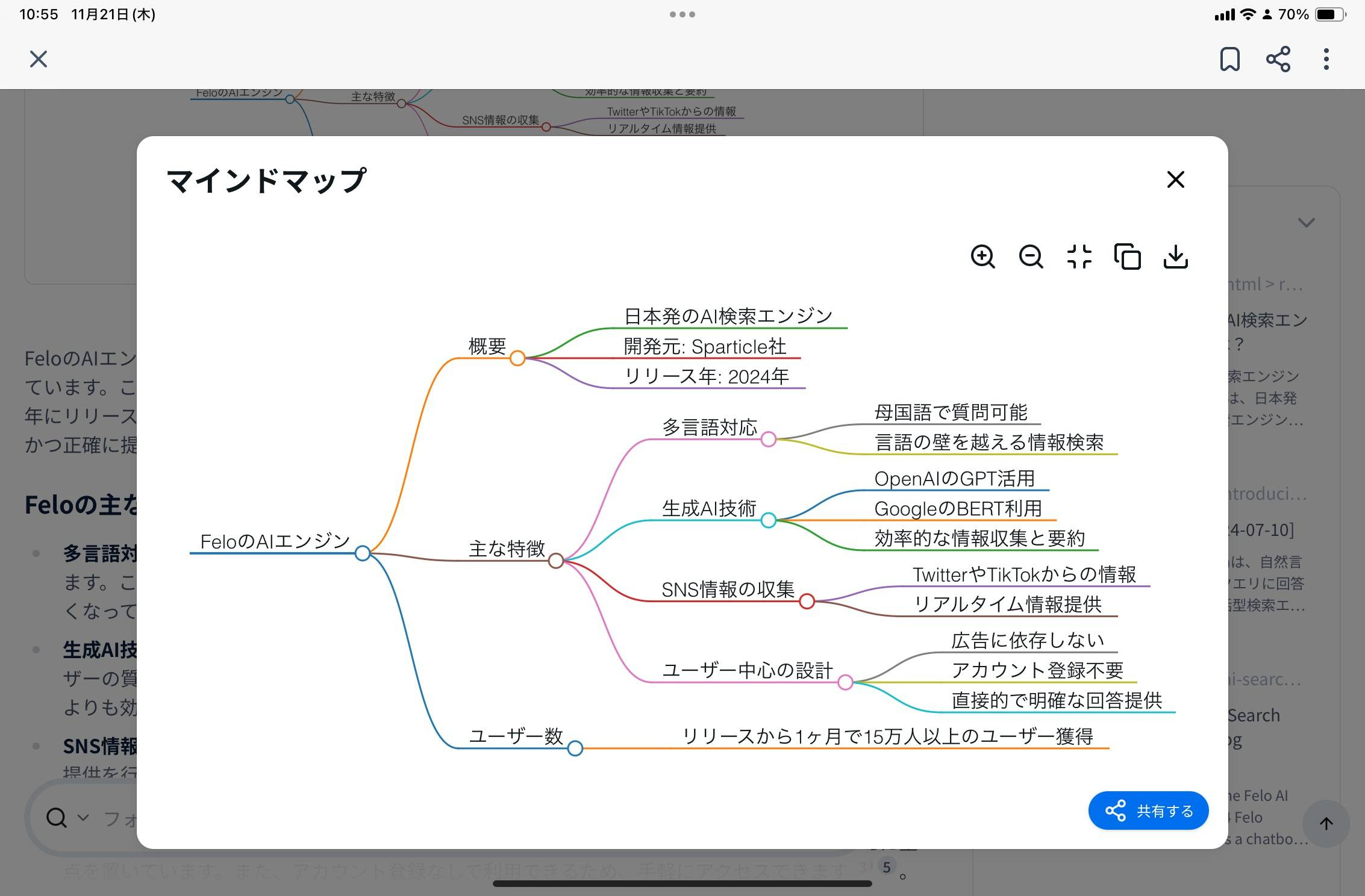Collapse the 概要 node circle
The height and width of the screenshot is (896, 1365).
point(517,358)
